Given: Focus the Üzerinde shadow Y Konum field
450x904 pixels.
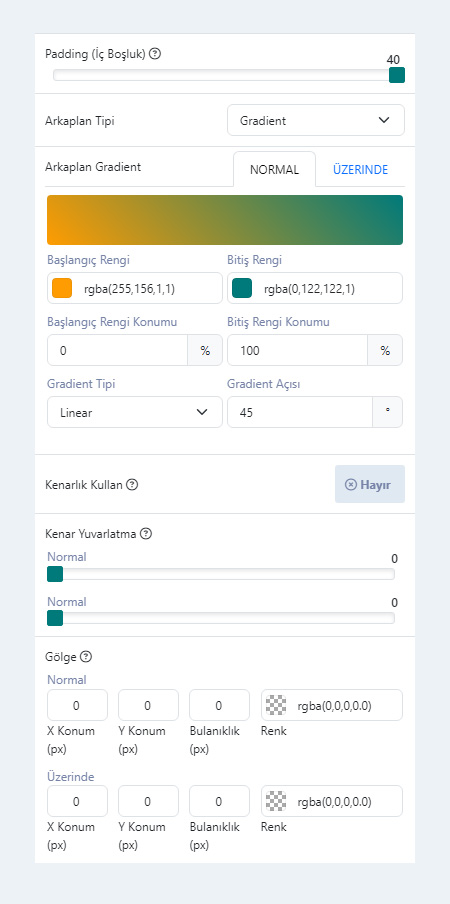Looking at the screenshot, I should tap(148, 801).
